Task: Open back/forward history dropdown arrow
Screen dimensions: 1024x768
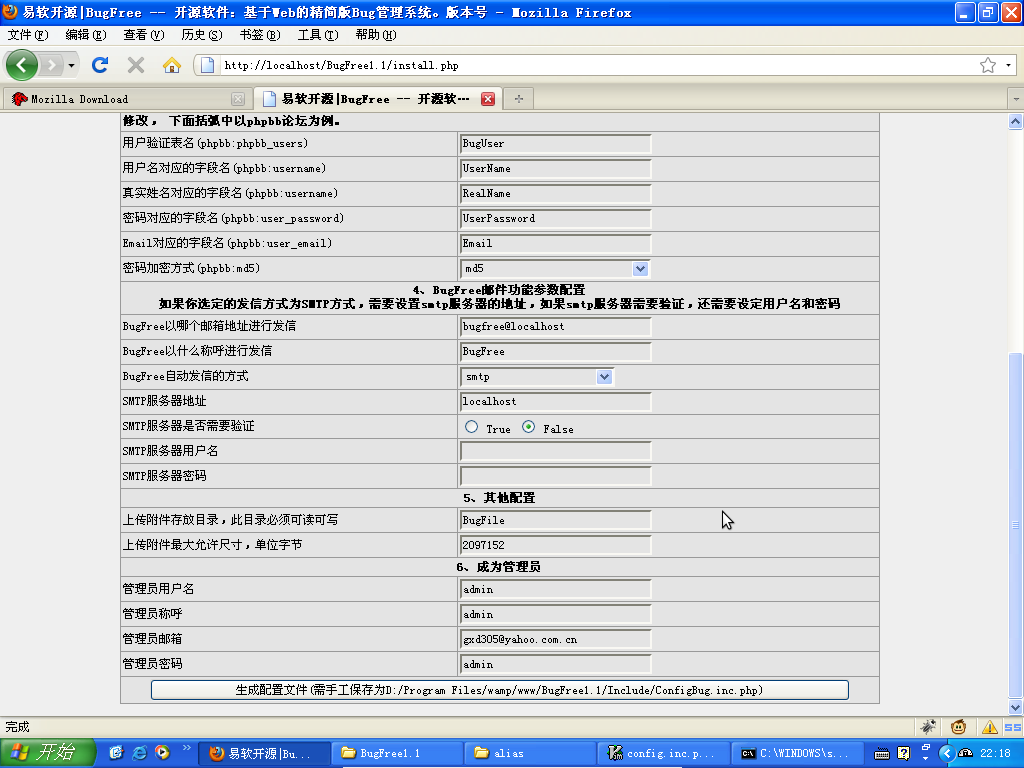Action: click(x=71, y=65)
